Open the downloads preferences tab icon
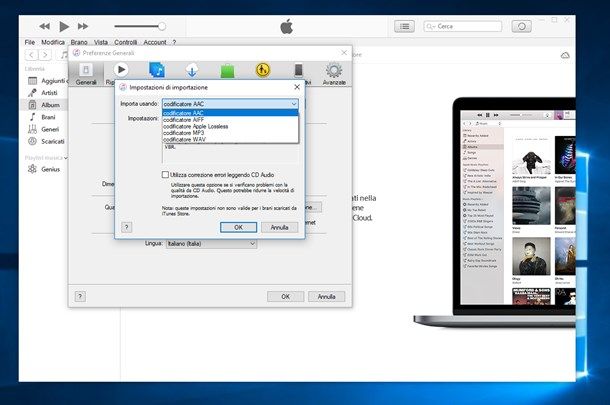The image size is (610, 405). pyautogui.click(x=192, y=70)
